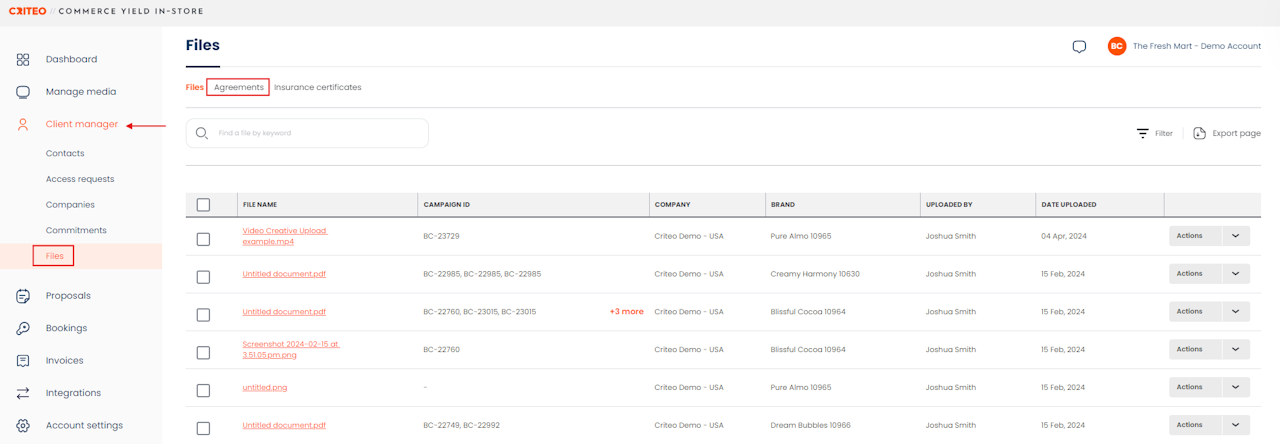The image size is (1280, 444).
Task: Open the chat message icon in header
Action: (x=1079, y=47)
